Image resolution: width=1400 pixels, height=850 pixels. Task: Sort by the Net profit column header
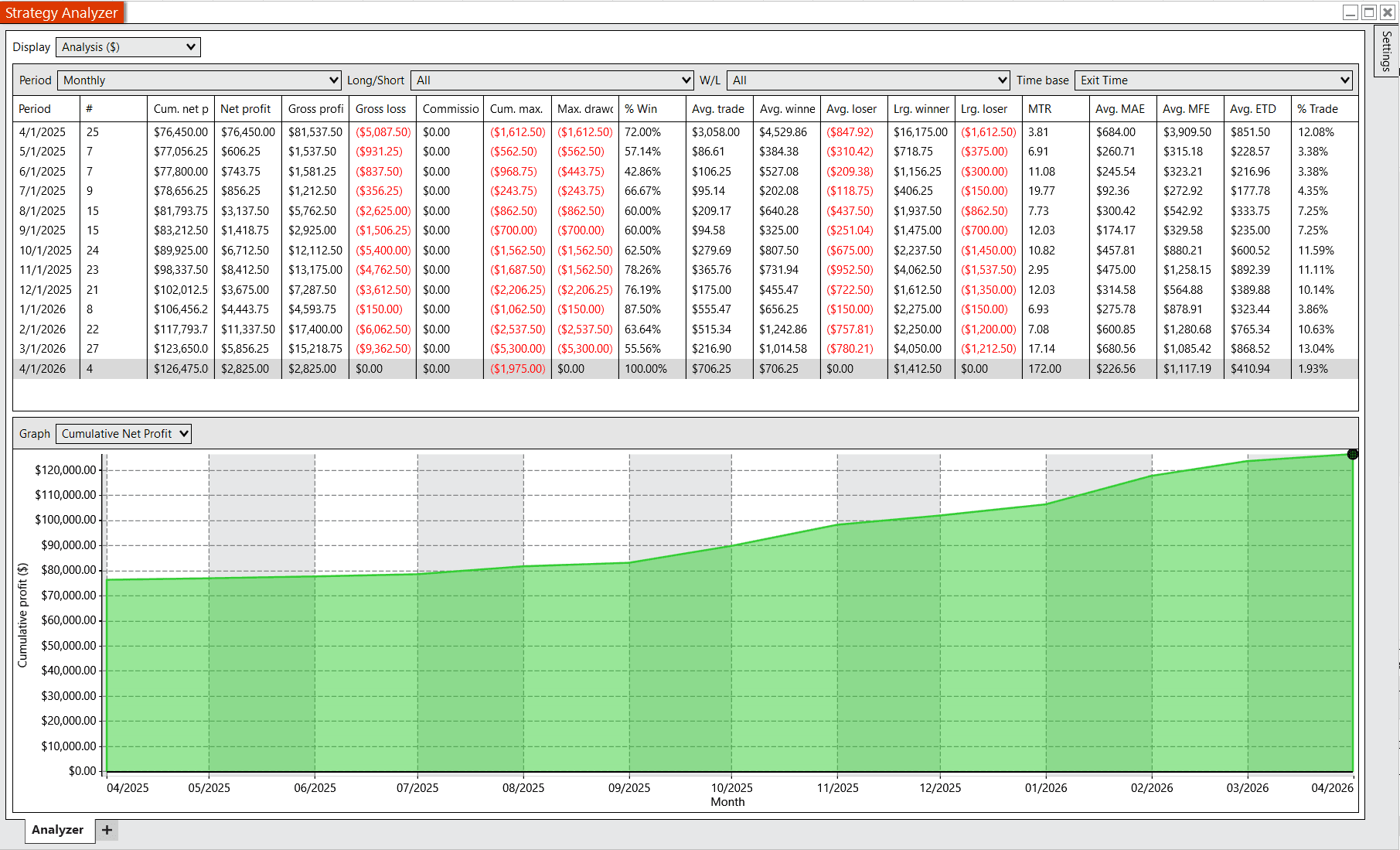point(246,108)
